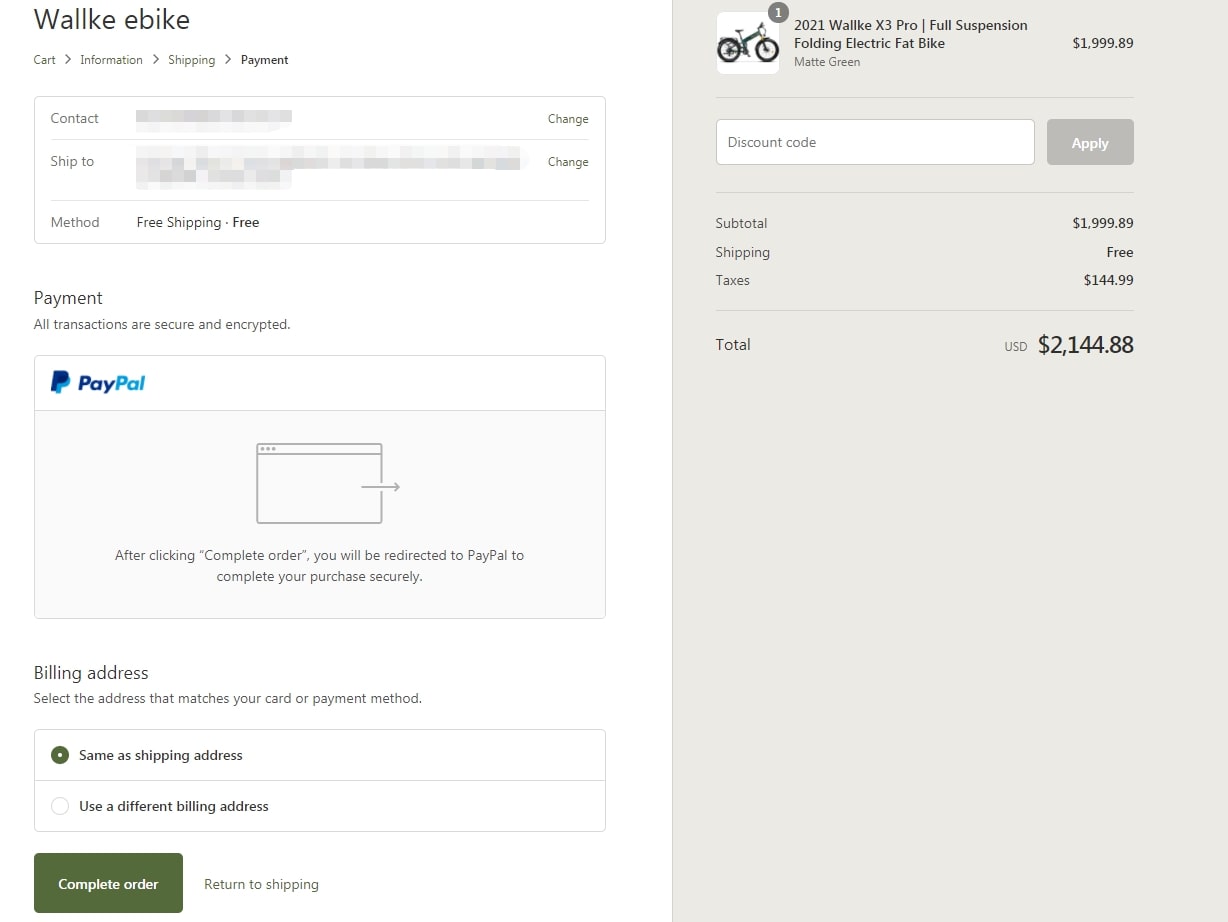The height and width of the screenshot is (922, 1228).
Task: Click the Wallke ebike store title
Action: click(x=112, y=19)
